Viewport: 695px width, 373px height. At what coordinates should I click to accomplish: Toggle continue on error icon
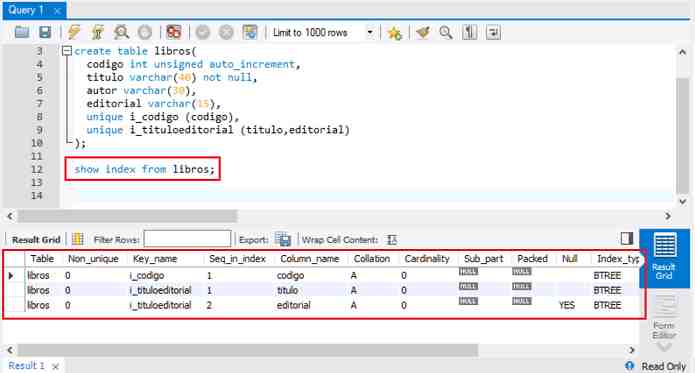click(173, 32)
